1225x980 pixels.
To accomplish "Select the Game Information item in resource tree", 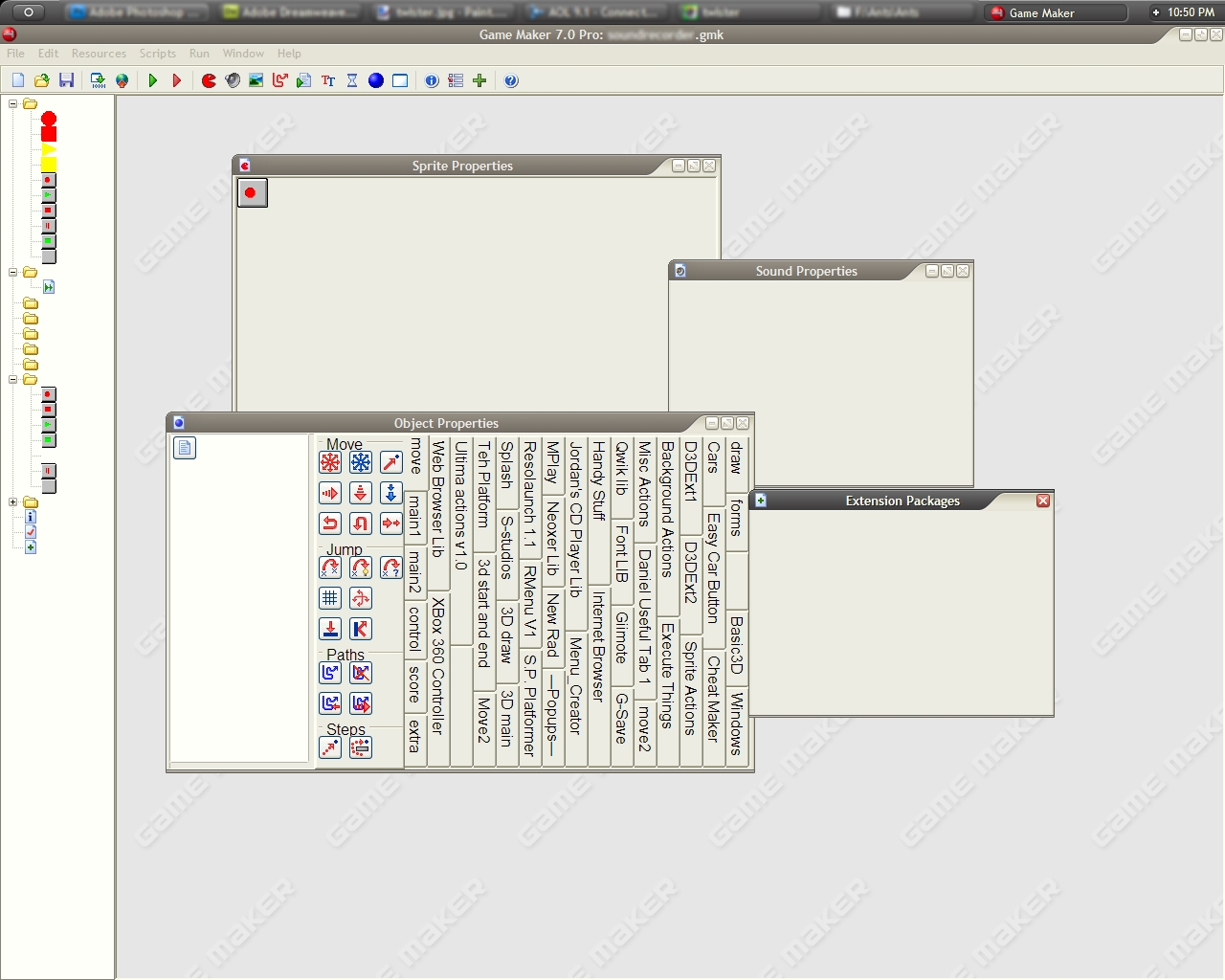I will [x=31, y=517].
